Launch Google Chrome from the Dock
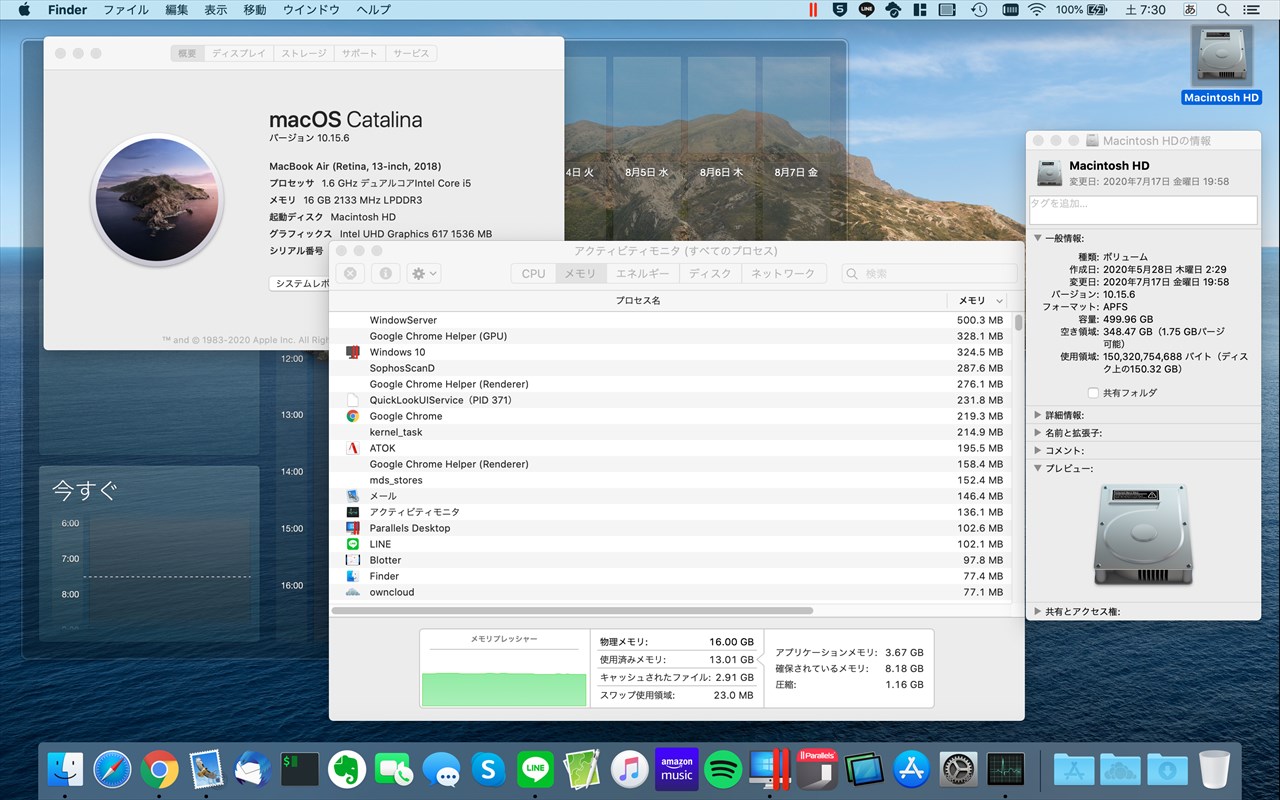 [x=159, y=769]
